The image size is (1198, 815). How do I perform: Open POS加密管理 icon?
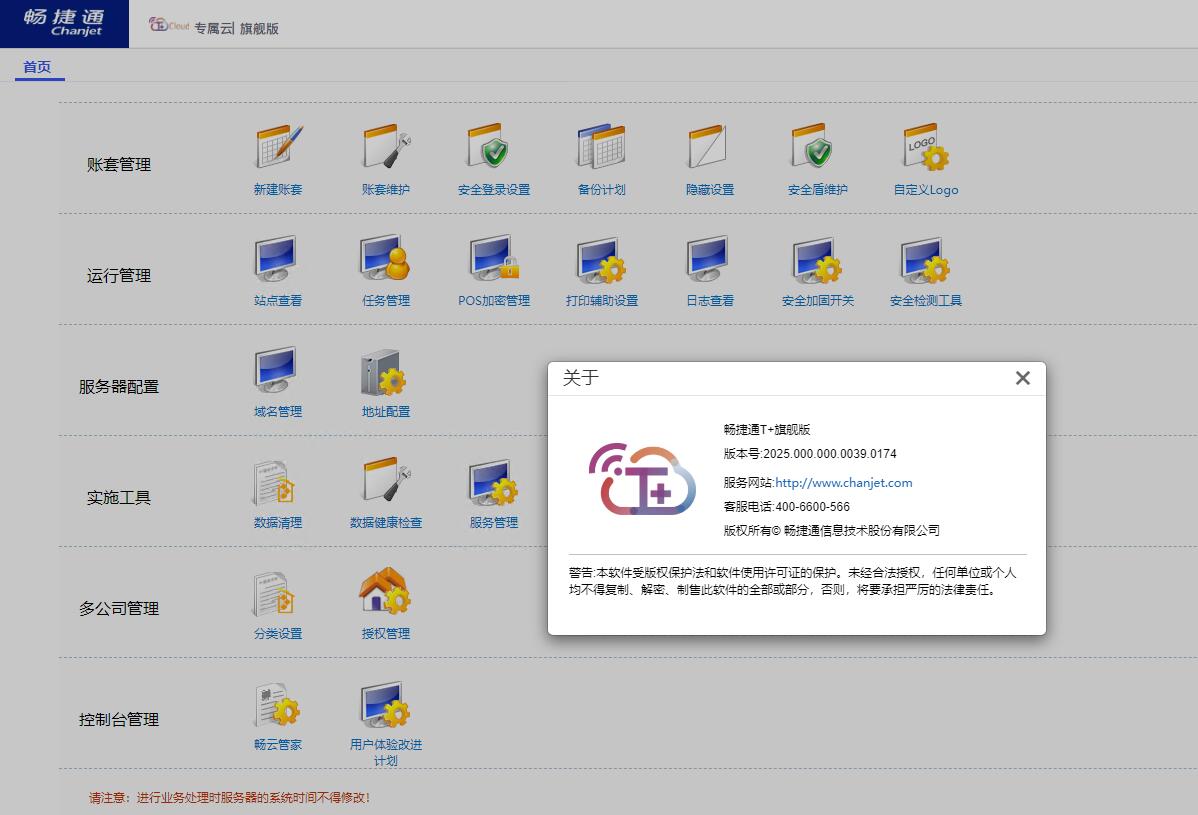pyautogui.click(x=494, y=258)
